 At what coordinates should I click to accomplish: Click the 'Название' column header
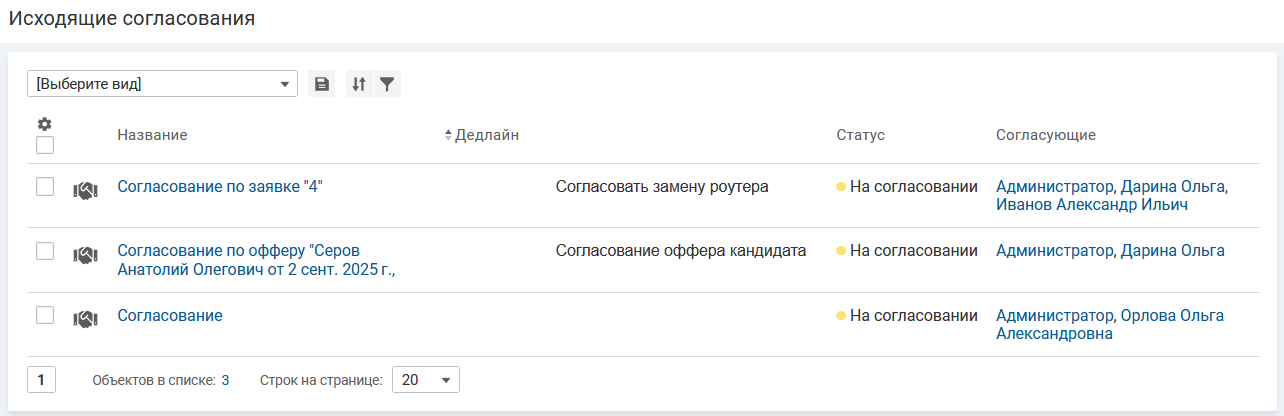[x=152, y=135]
